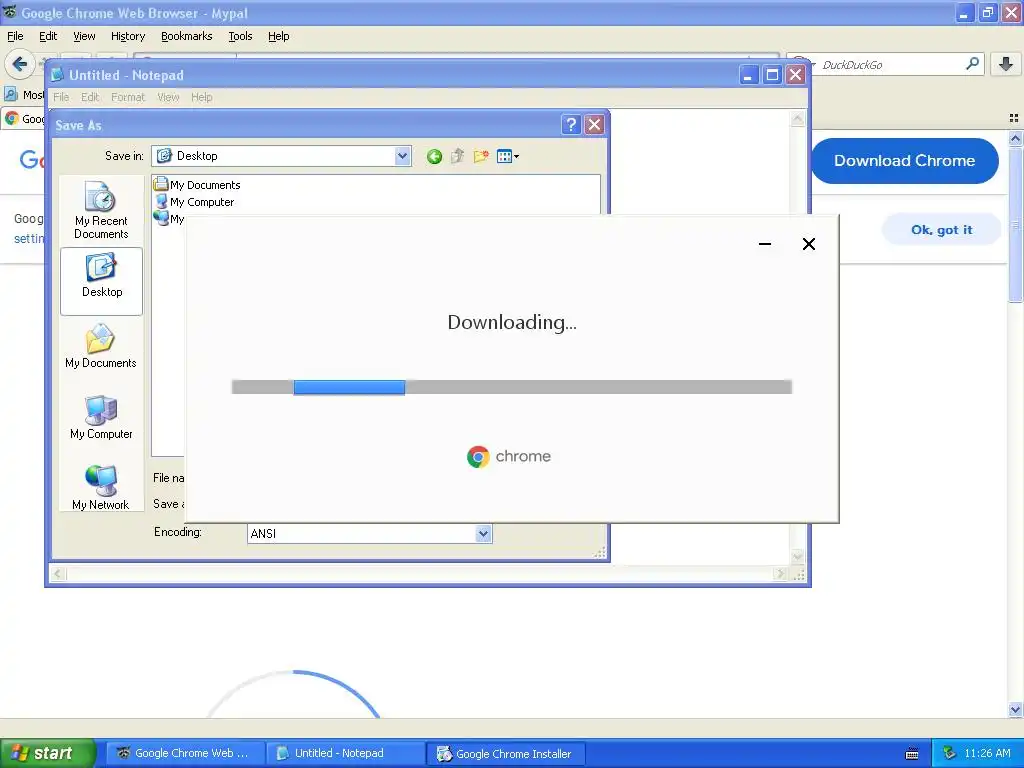Click the taskbar clock 11:26 AM
The width and height of the screenshot is (1024, 768).
(x=987, y=753)
